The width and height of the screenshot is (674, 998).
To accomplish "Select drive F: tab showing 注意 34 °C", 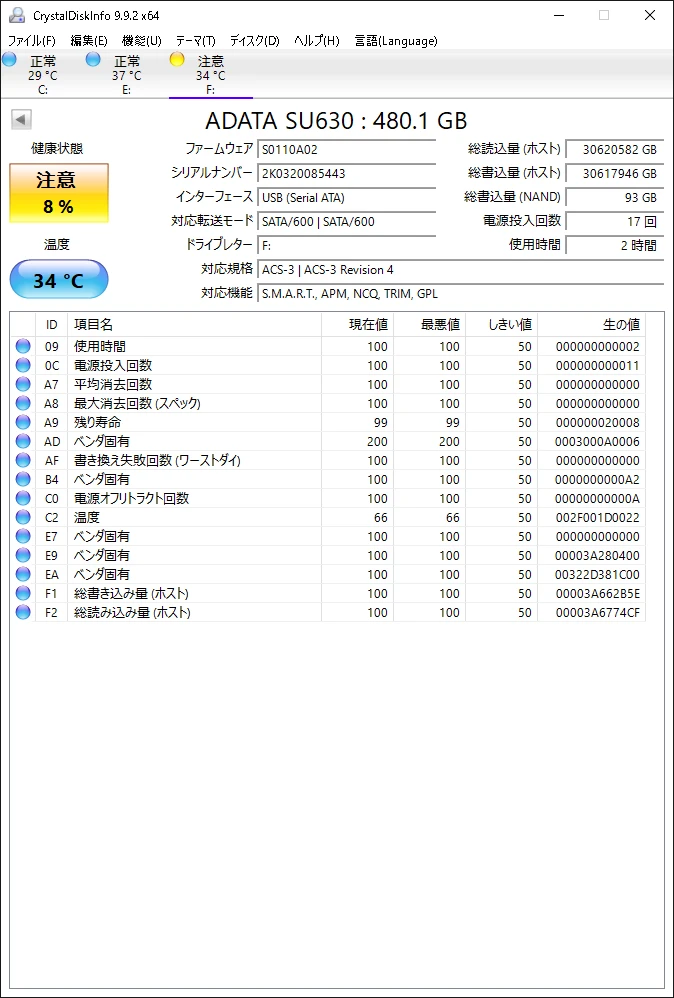I will [211, 75].
